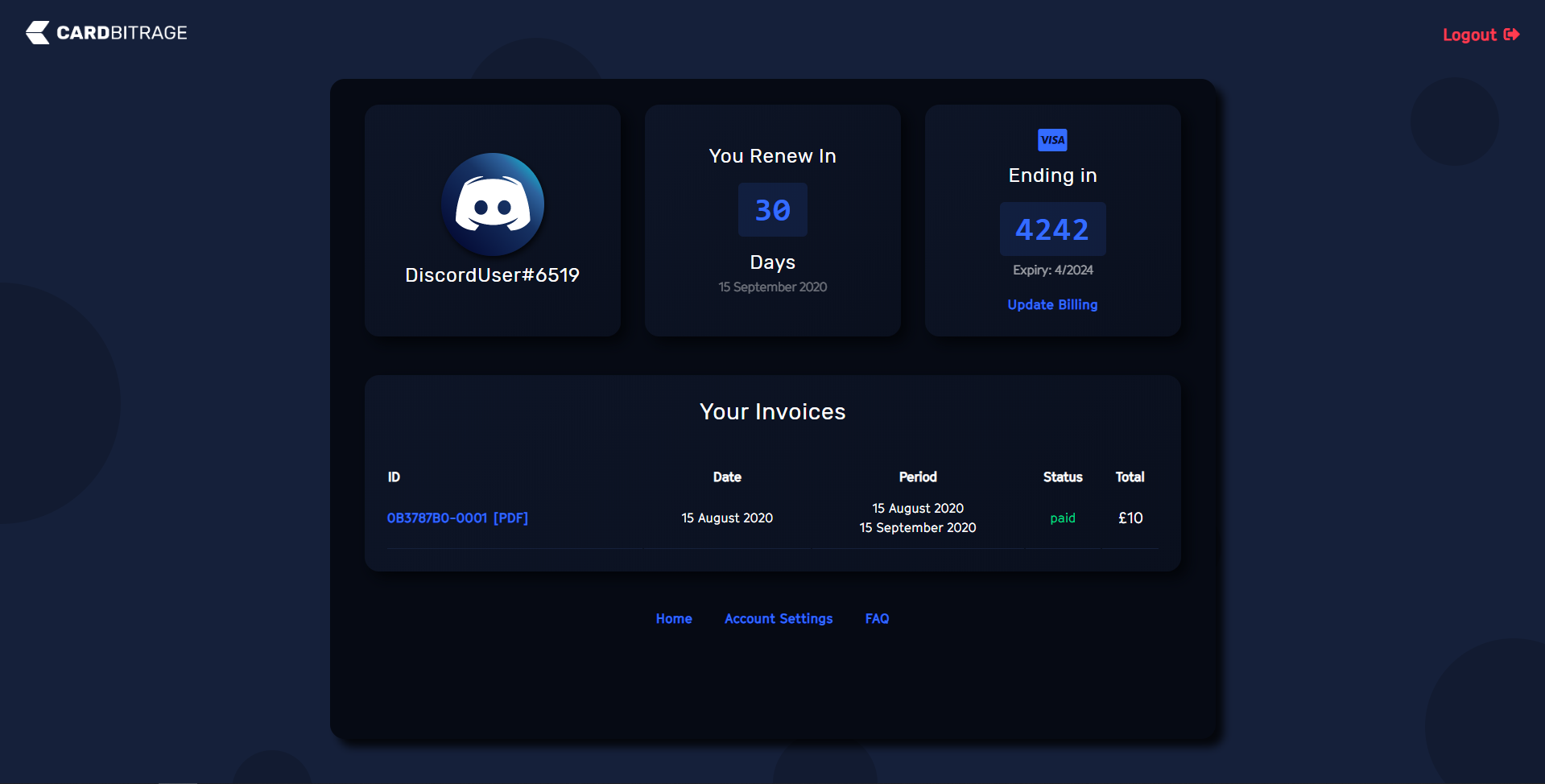The height and width of the screenshot is (784, 1545).
Task: Select the DiscordUser#6519 username text
Action: tap(492, 275)
